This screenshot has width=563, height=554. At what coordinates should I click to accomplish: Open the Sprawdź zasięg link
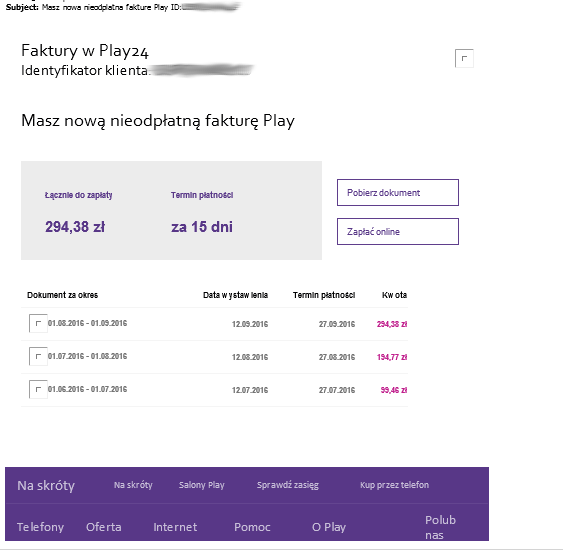click(x=288, y=485)
